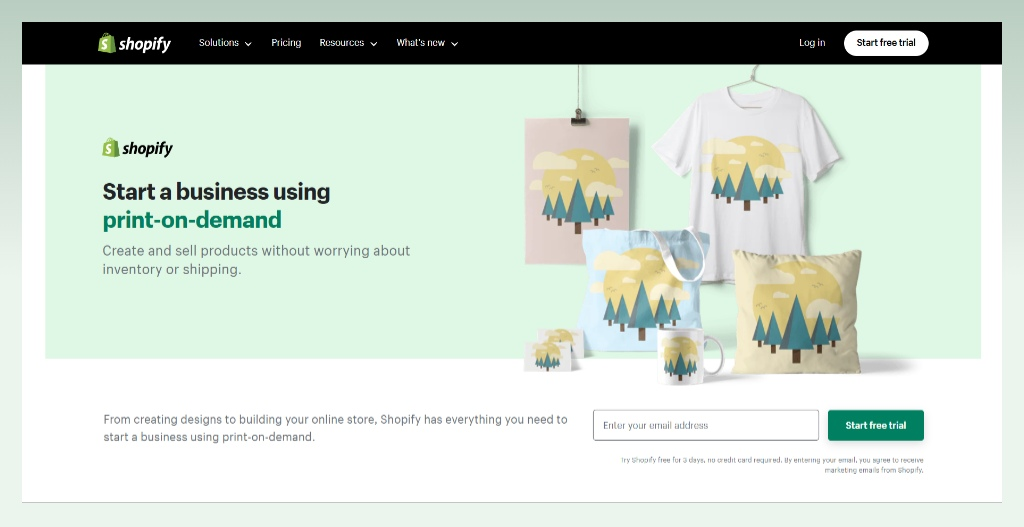This screenshot has width=1024, height=527.
Task: Expand the Resources menu
Action: click(x=348, y=43)
